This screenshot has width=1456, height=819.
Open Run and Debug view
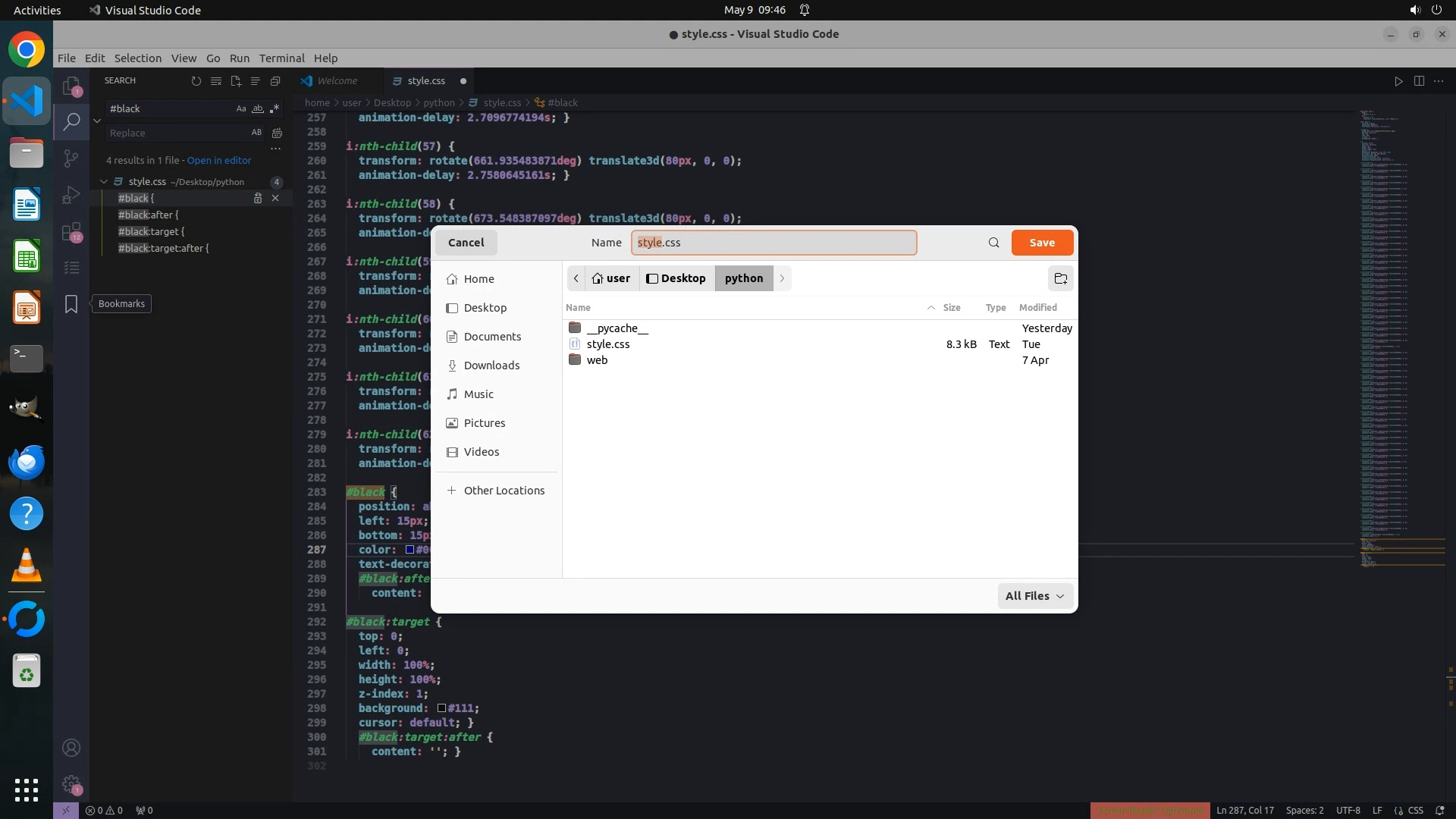[x=71, y=195]
